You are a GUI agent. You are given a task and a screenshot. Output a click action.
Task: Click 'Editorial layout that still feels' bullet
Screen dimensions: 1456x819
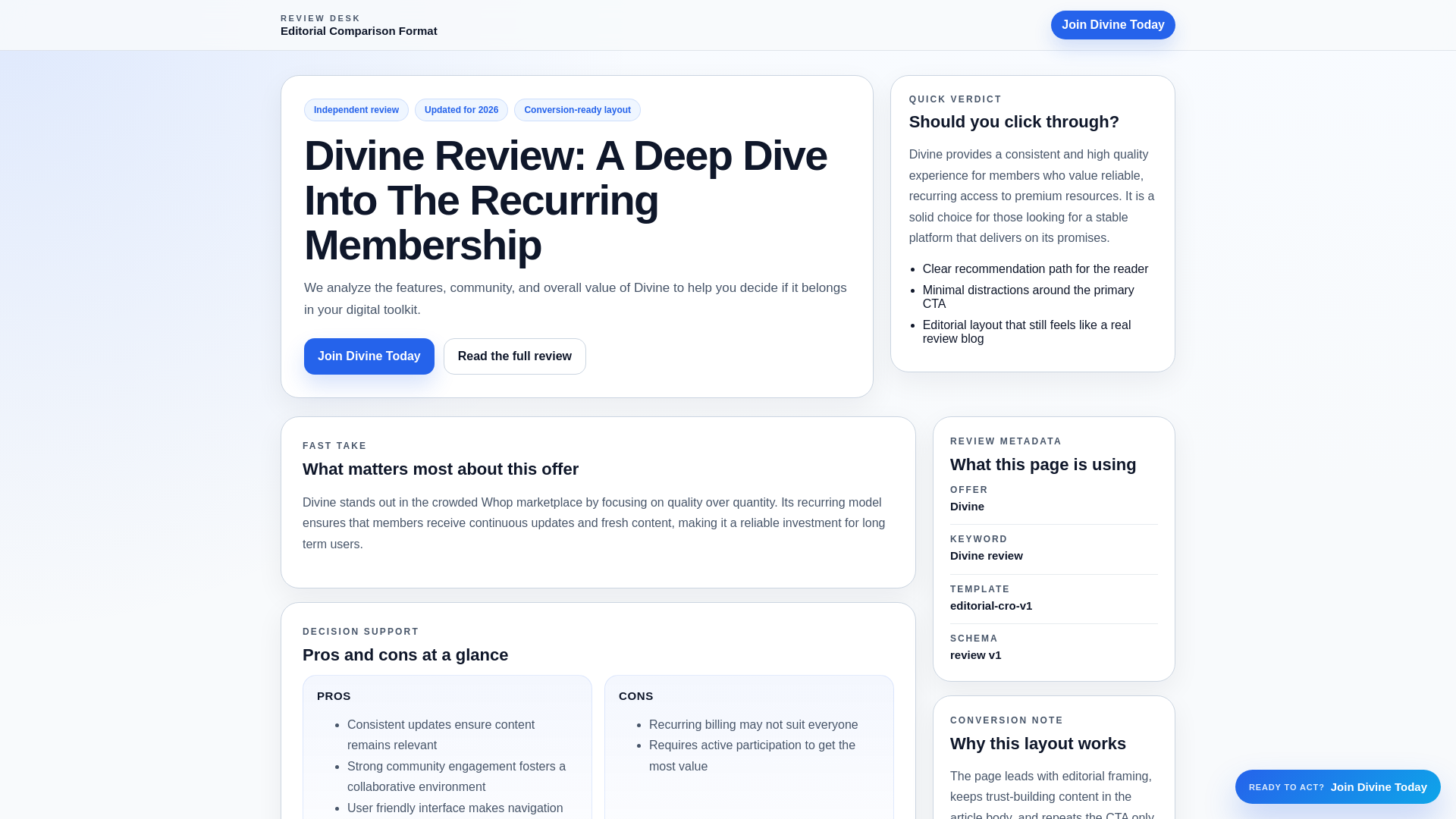pos(1027,332)
